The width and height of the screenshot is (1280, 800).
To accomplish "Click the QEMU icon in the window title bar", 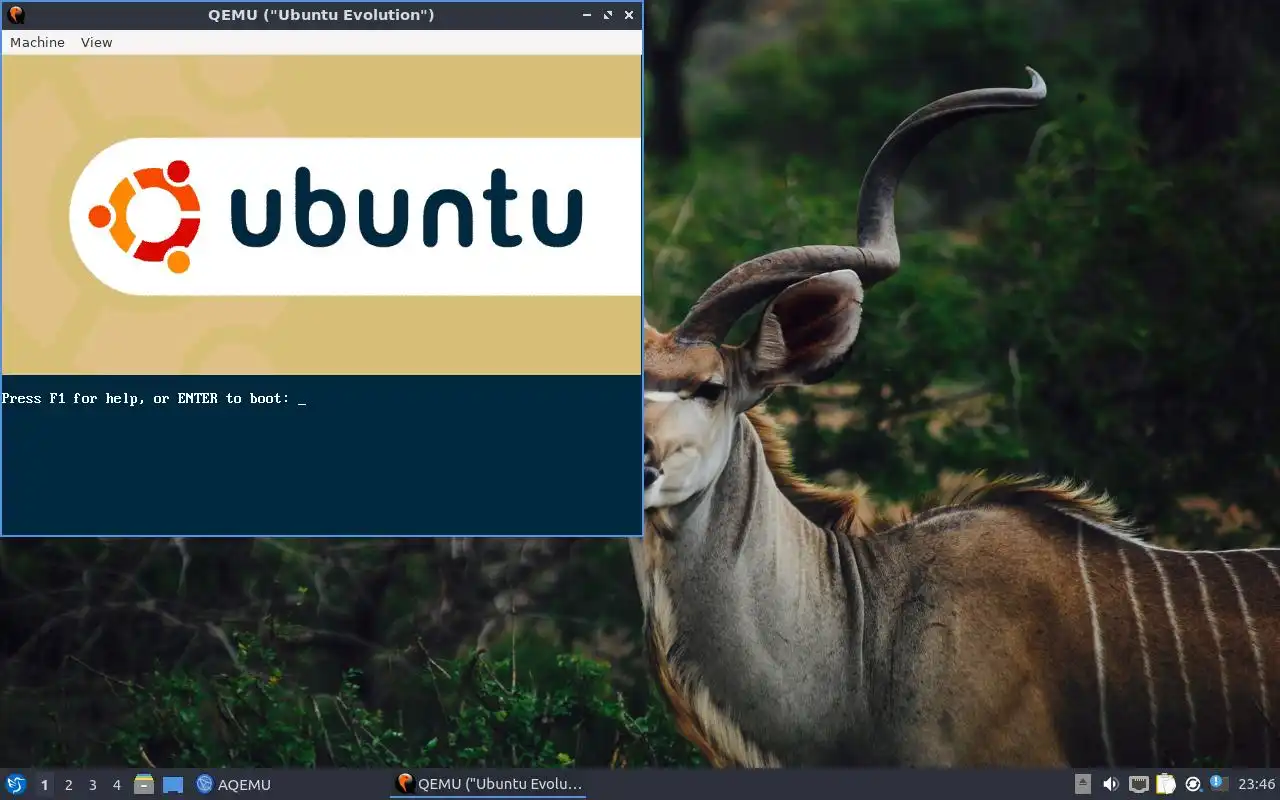I will click(15, 15).
